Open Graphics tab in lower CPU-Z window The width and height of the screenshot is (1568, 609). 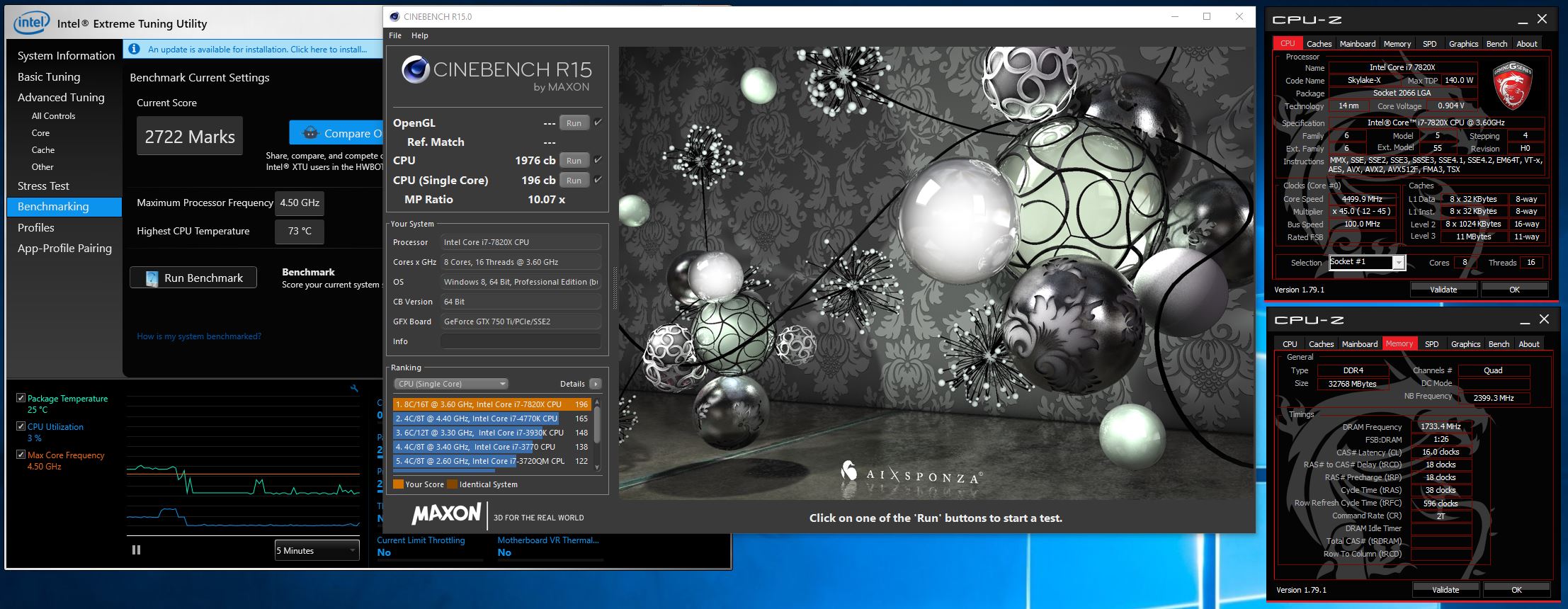(x=1465, y=344)
